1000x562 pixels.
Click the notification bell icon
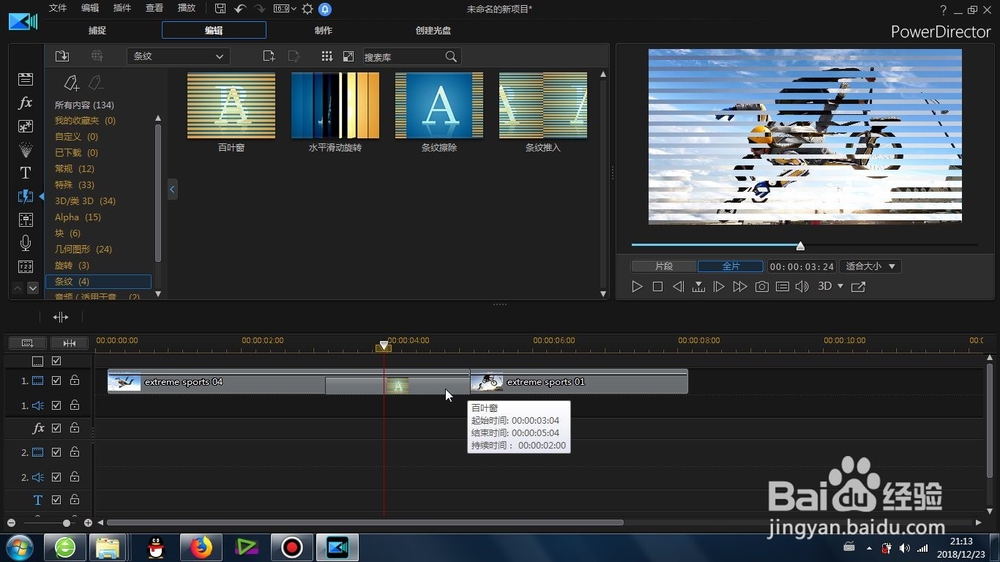coord(325,9)
